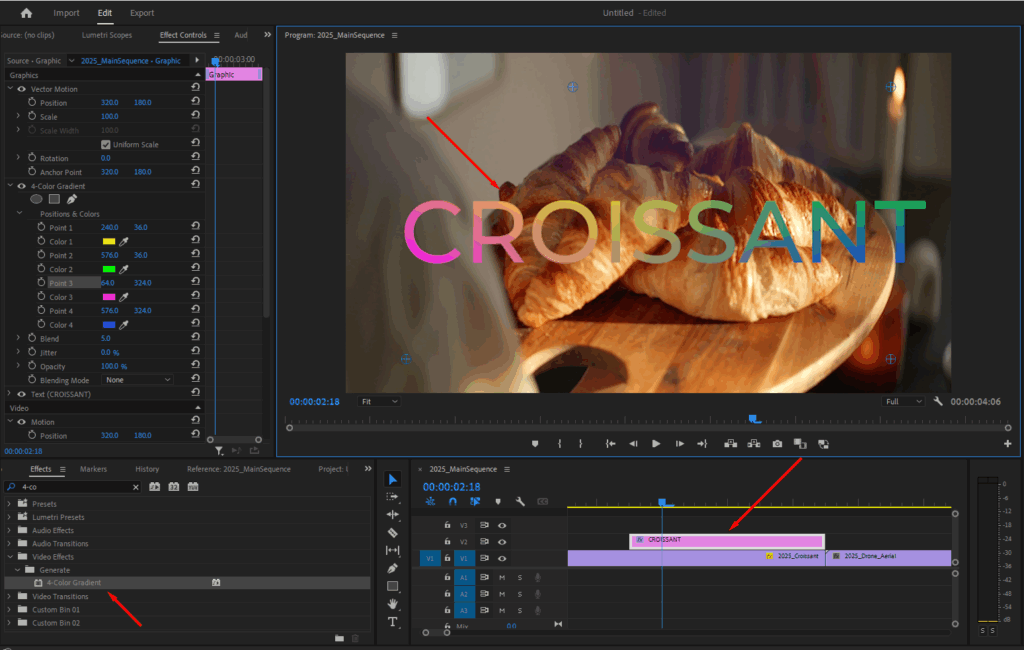
Task: Expand the Presets folder in Effects
Action: (9, 504)
